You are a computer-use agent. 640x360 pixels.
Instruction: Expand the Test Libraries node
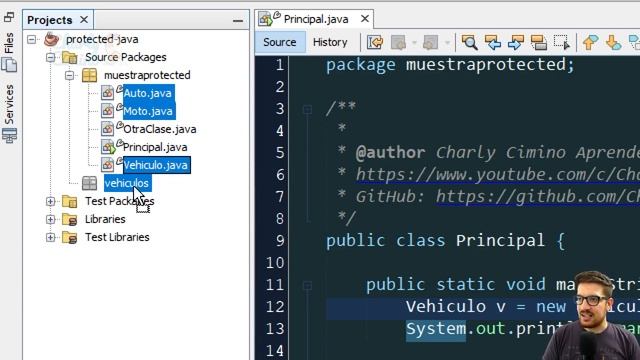[50, 237]
